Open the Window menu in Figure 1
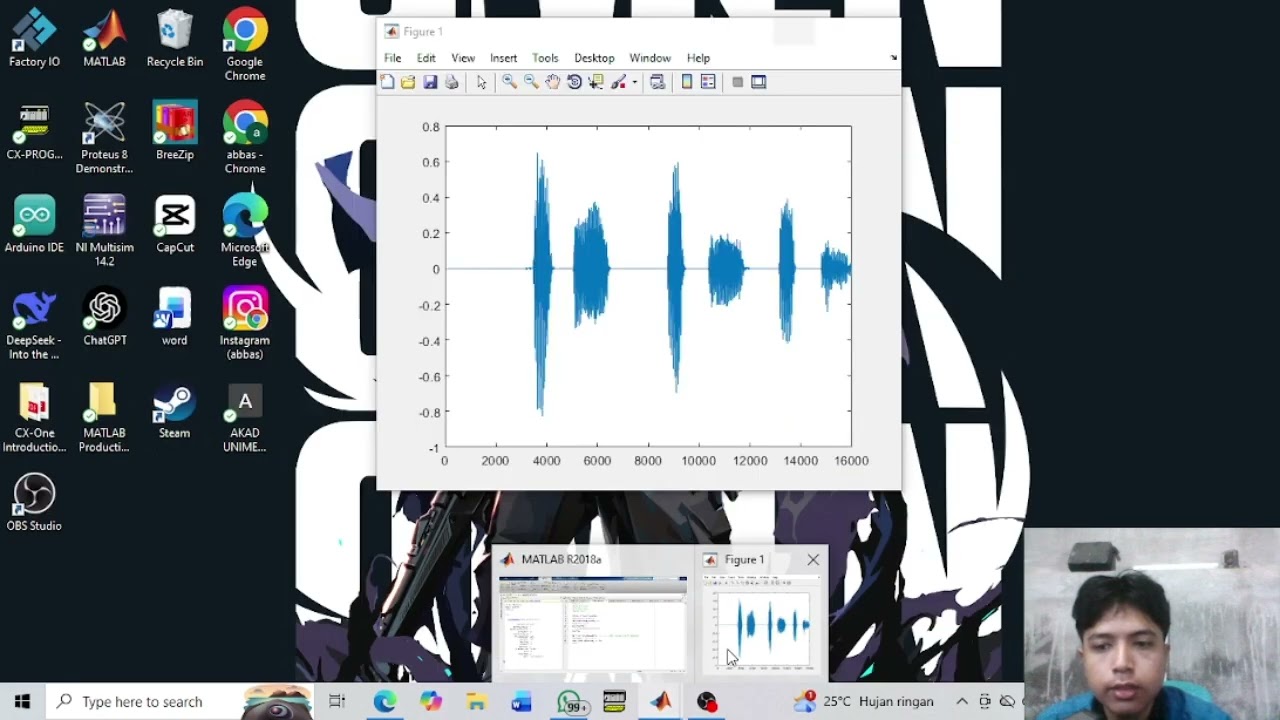The height and width of the screenshot is (720, 1280). click(650, 58)
